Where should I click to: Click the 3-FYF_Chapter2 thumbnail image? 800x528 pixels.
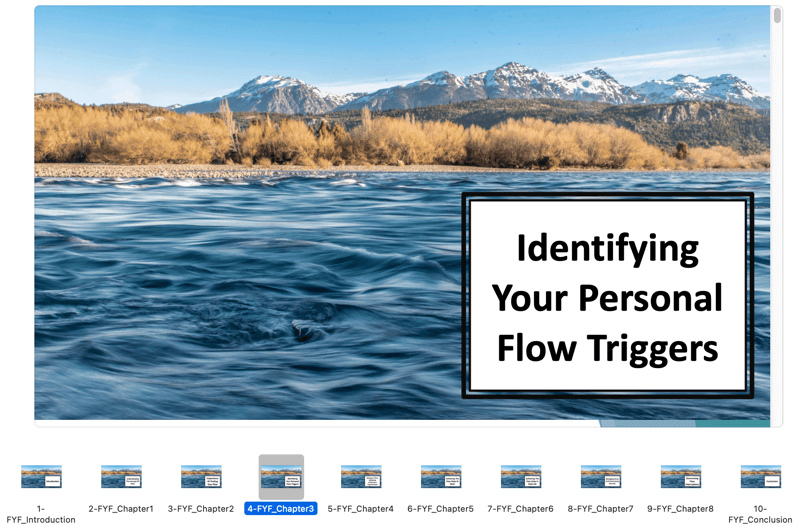click(x=201, y=477)
